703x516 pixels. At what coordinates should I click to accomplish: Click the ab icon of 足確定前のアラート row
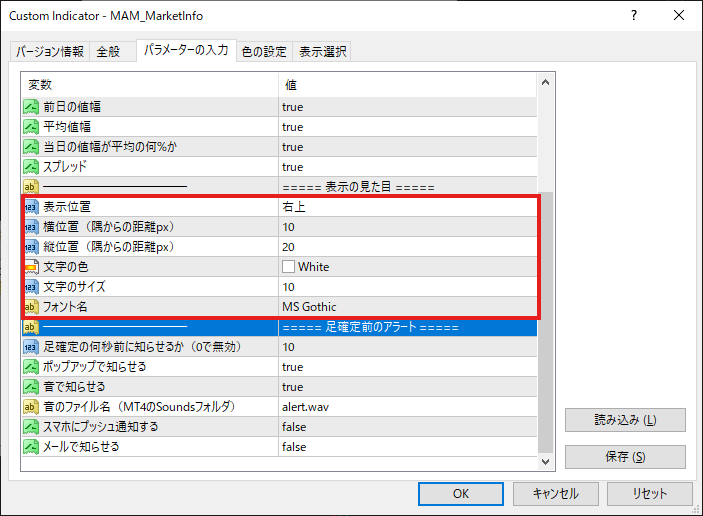pos(31,327)
